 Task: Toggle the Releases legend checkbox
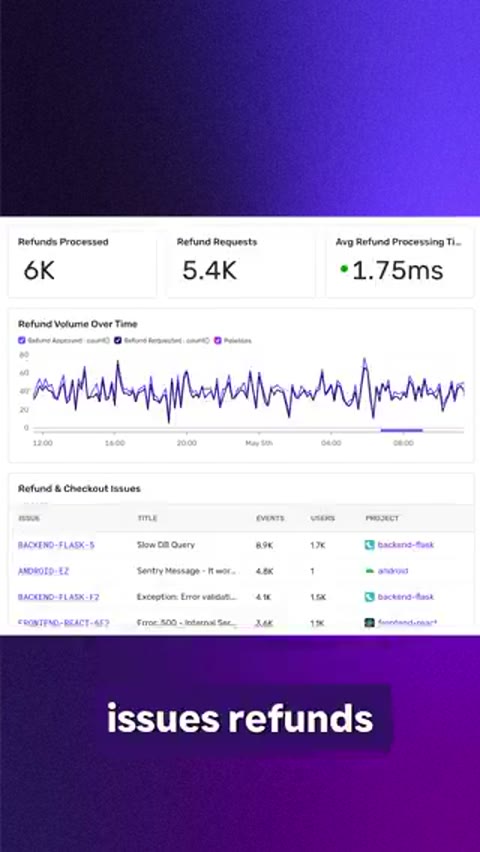click(x=217, y=341)
